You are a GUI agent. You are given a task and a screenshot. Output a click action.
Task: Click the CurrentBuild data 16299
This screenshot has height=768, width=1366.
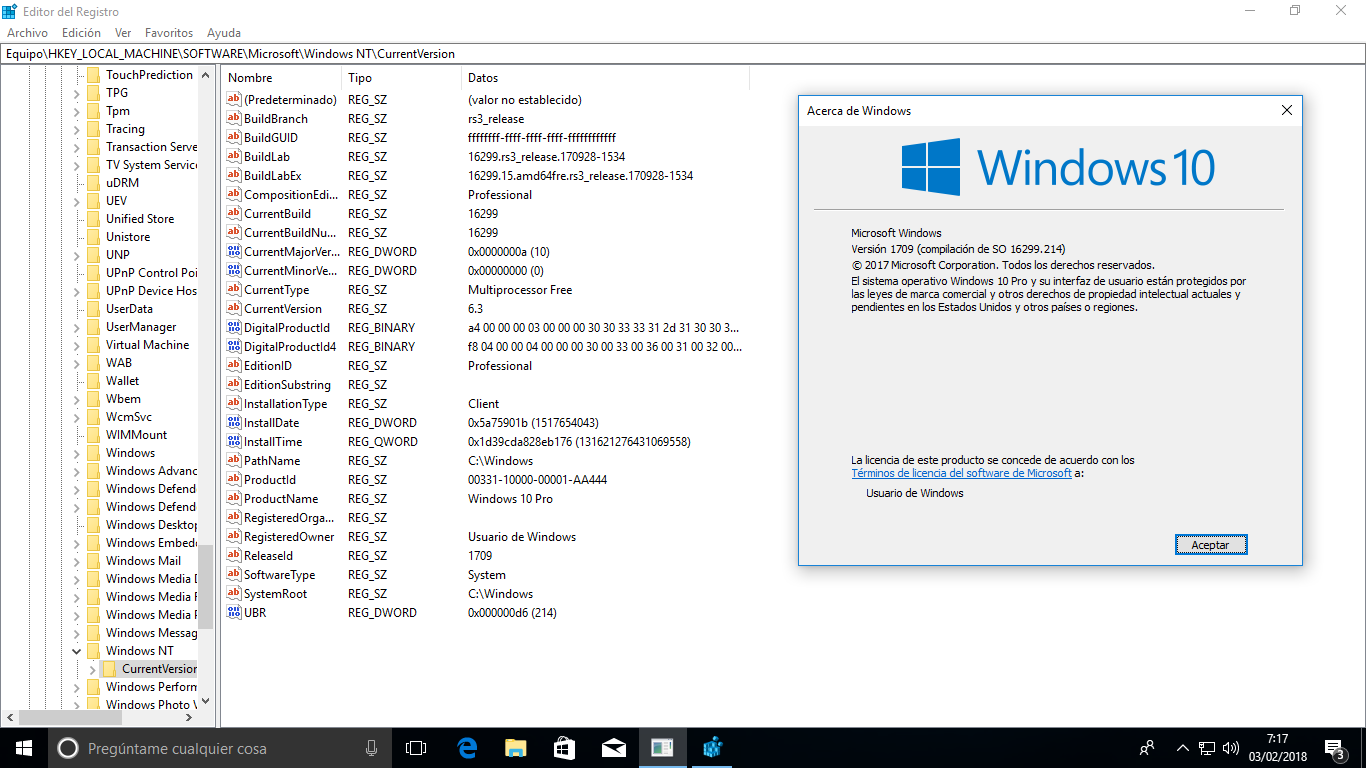[x=483, y=214]
